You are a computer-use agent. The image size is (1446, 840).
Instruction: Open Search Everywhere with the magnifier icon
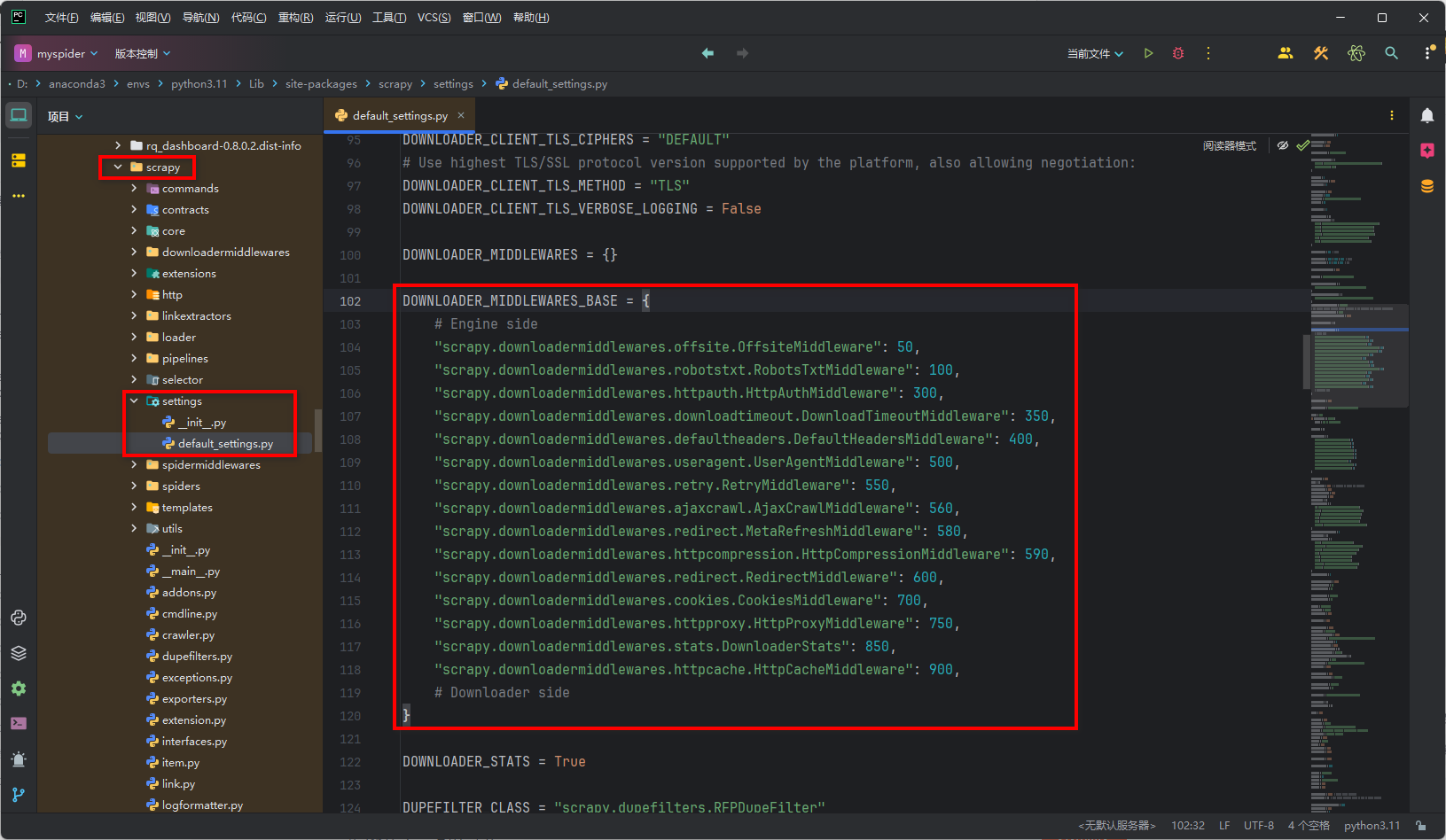tap(1391, 53)
